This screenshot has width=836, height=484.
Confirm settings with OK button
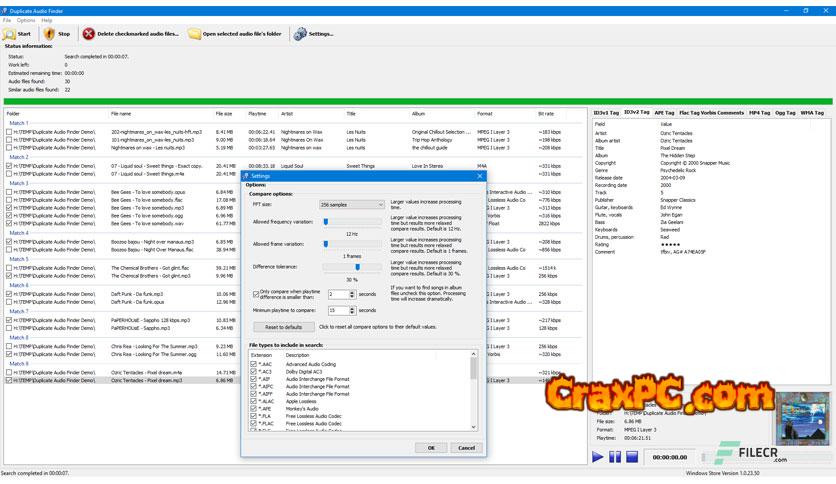pyautogui.click(x=431, y=447)
